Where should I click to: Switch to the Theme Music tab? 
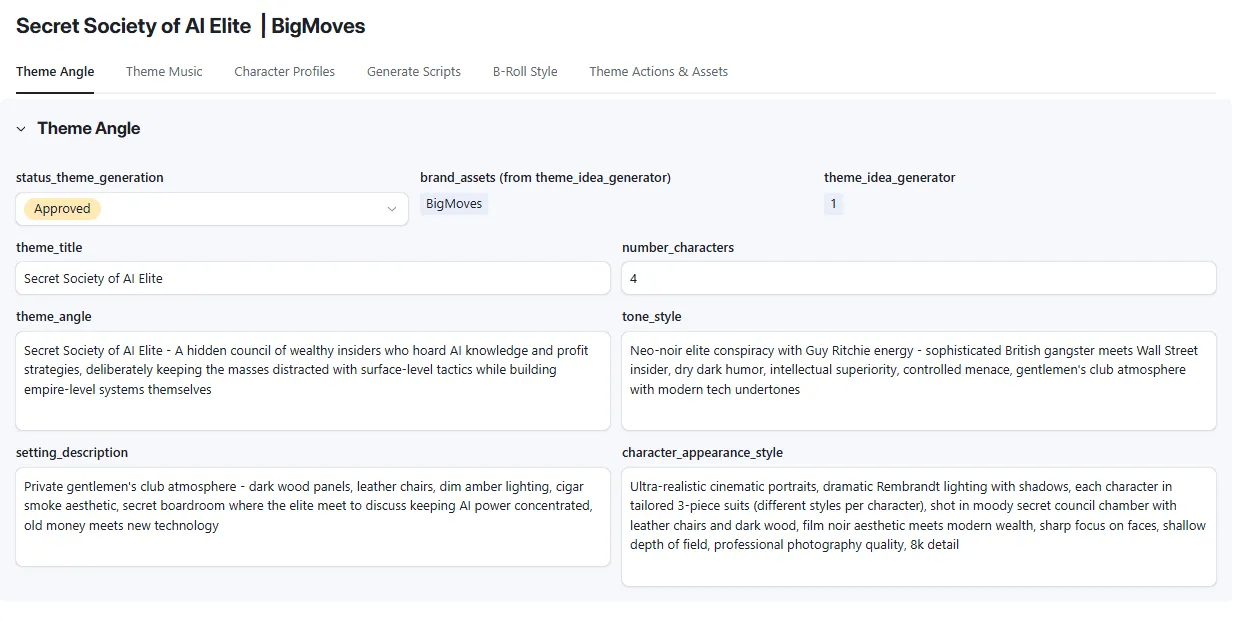click(x=164, y=71)
